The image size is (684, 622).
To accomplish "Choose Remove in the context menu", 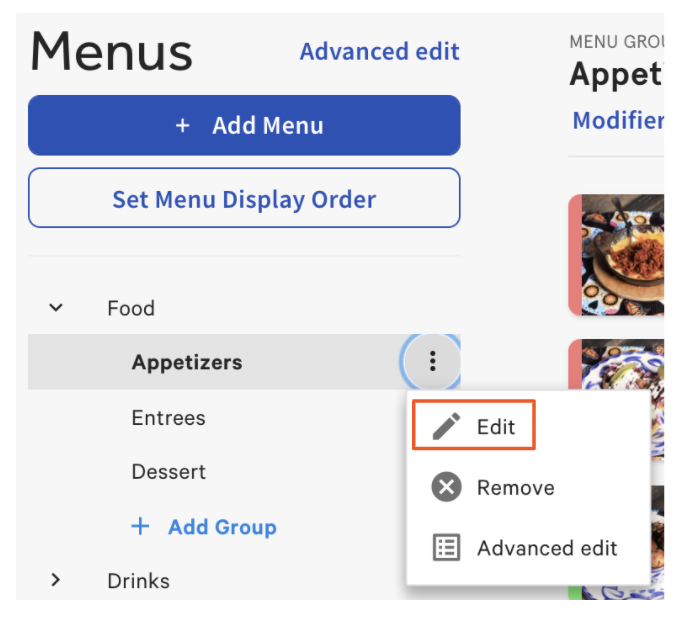I will (x=515, y=488).
